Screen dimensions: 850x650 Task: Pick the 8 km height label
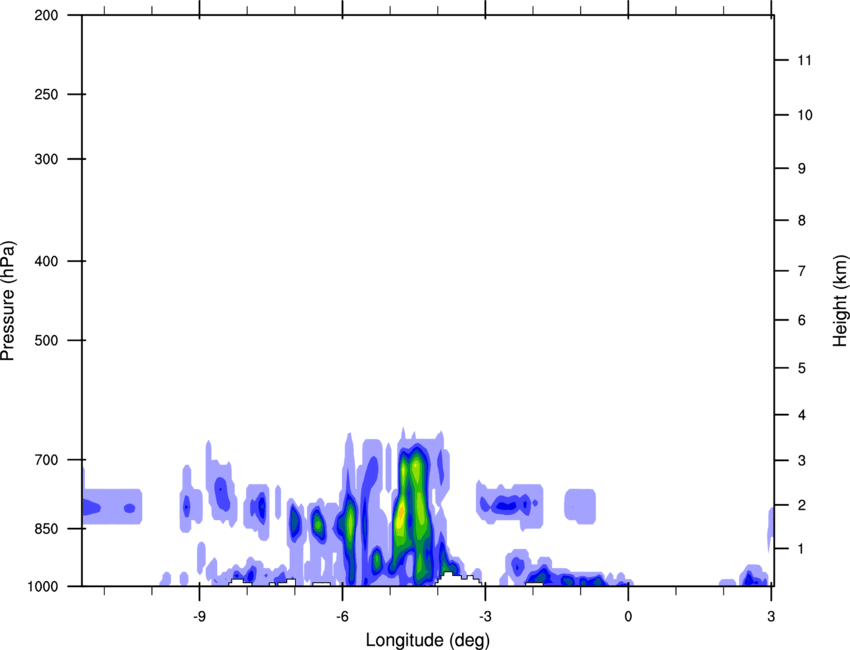(802, 221)
